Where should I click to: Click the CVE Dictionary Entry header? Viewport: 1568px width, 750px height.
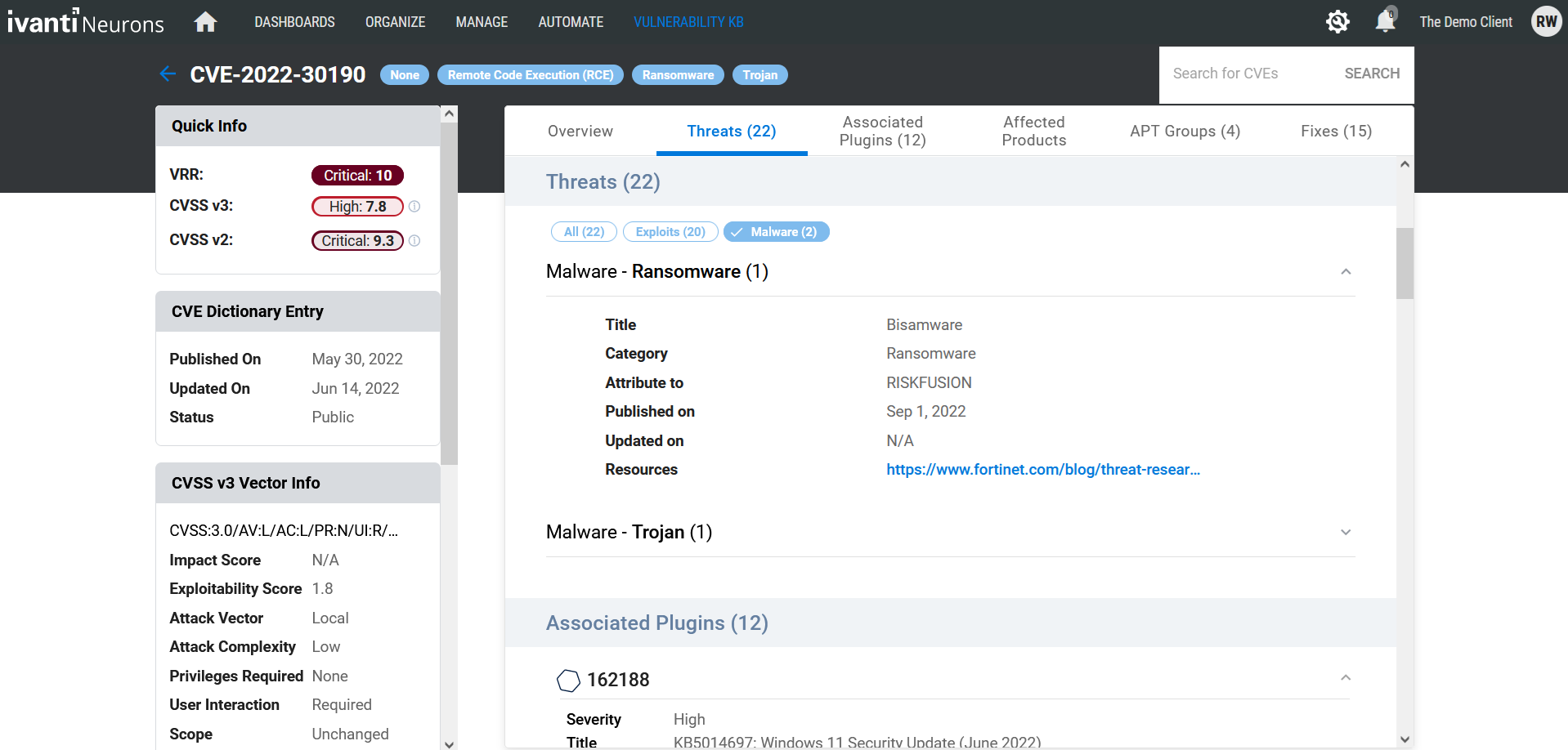point(298,311)
